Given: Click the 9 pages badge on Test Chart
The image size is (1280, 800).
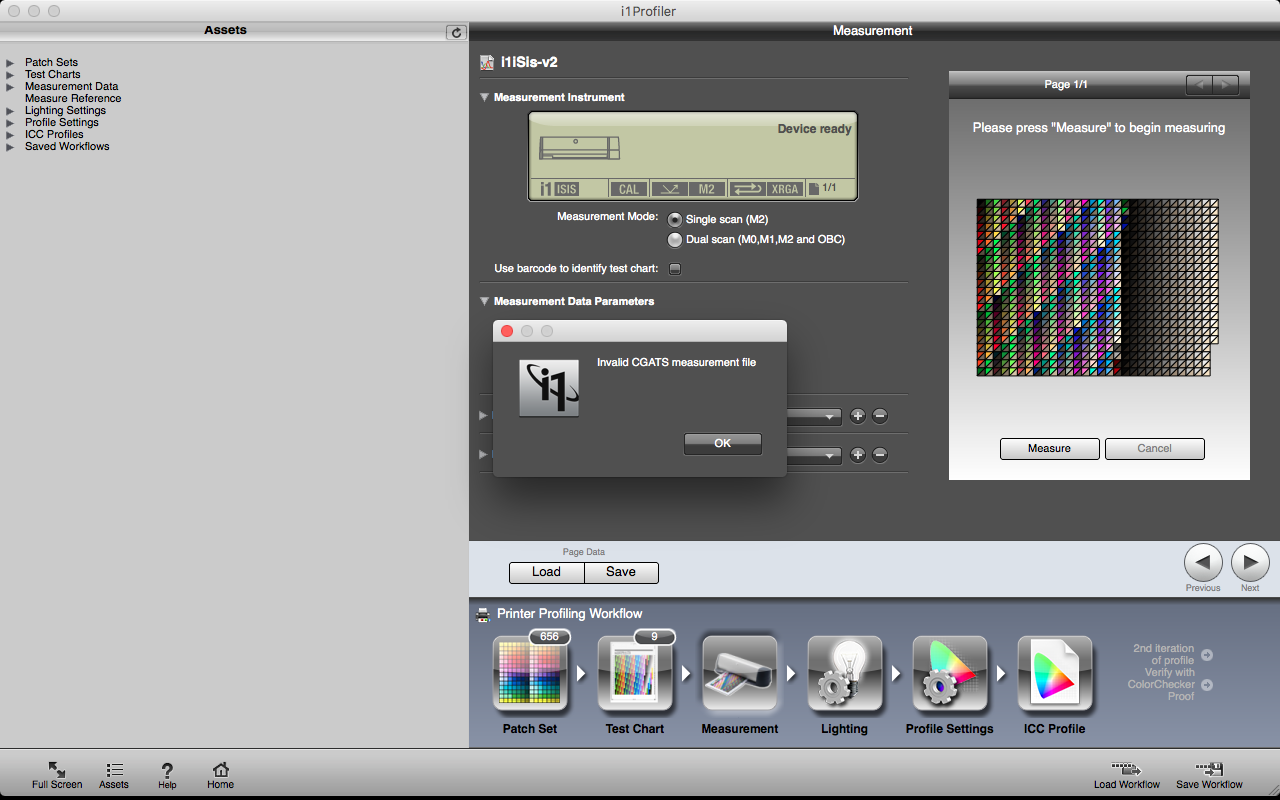Looking at the screenshot, I should click(654, 637).
